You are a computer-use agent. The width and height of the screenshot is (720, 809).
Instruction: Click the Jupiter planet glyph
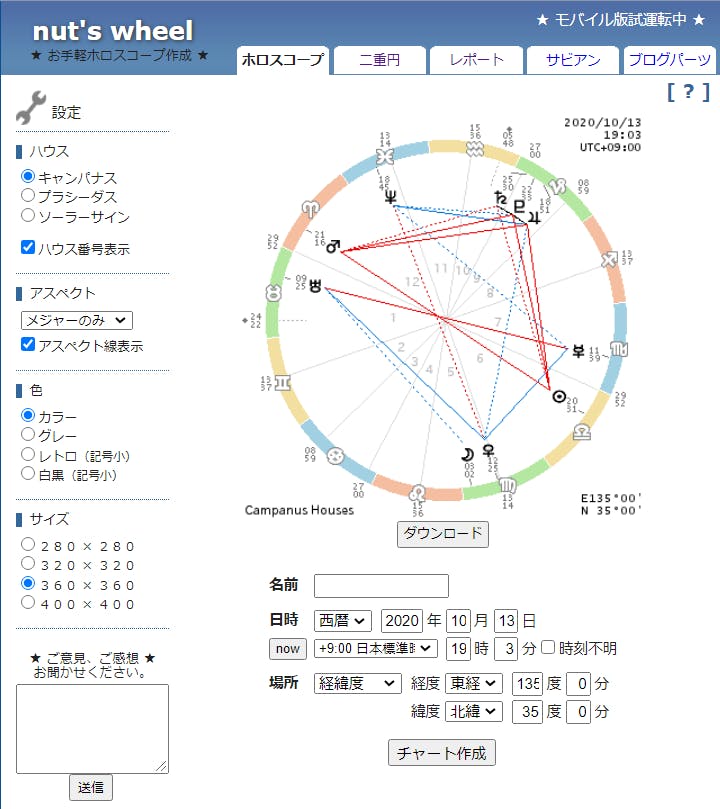tap(535, 217)
